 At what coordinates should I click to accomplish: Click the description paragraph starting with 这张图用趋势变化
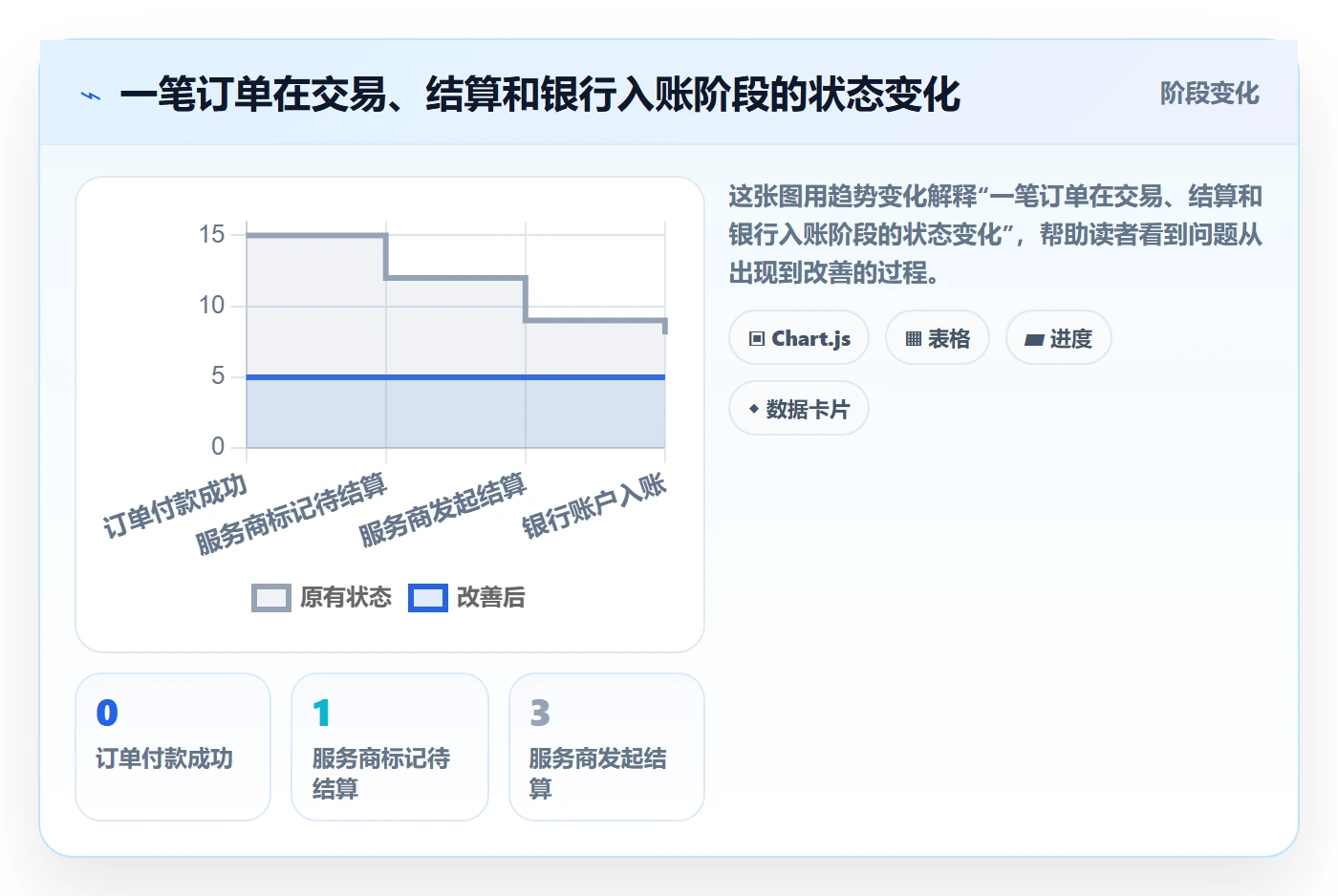click(x=996, y=235)
